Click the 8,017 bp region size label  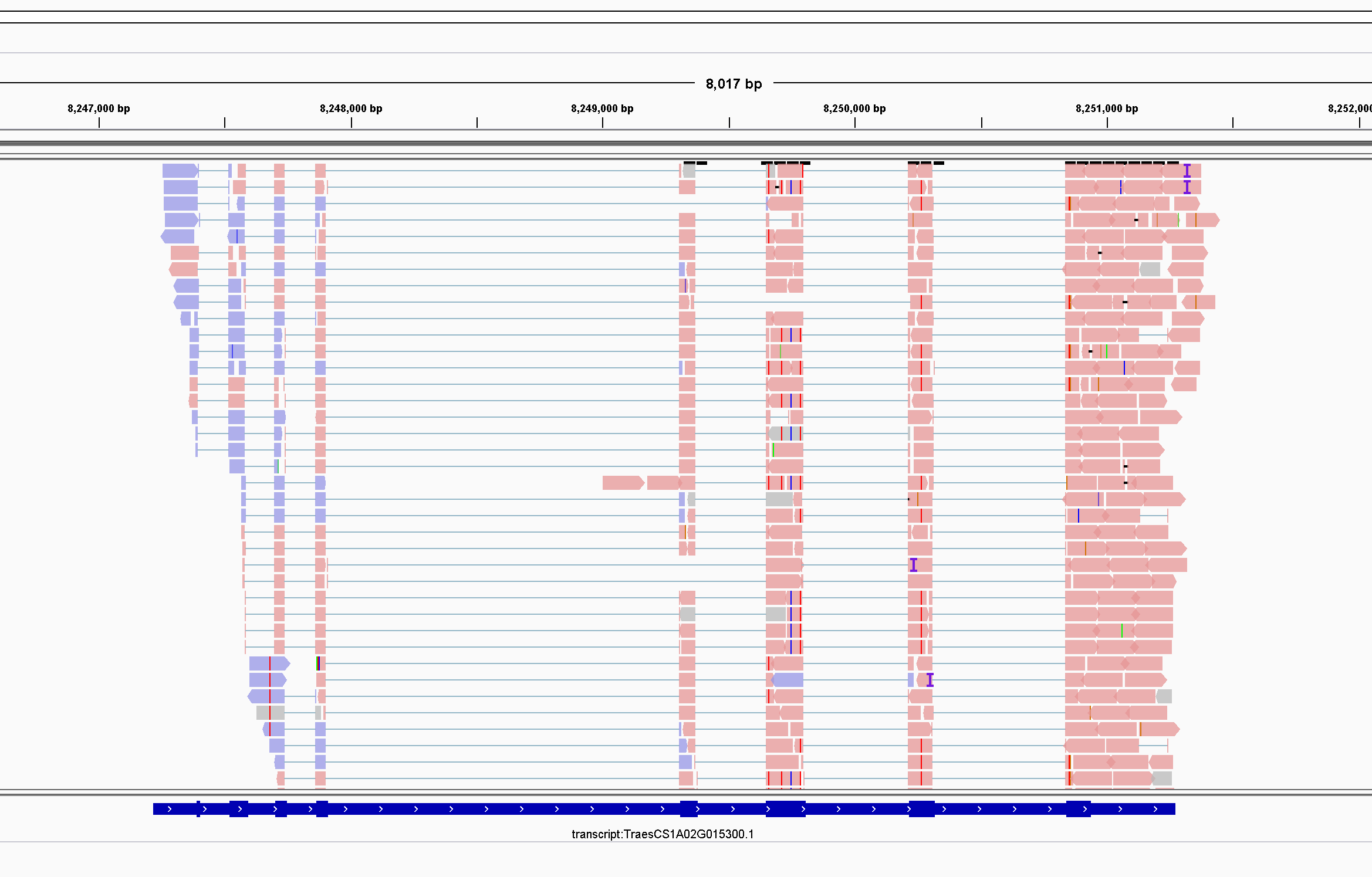point(733,84)
